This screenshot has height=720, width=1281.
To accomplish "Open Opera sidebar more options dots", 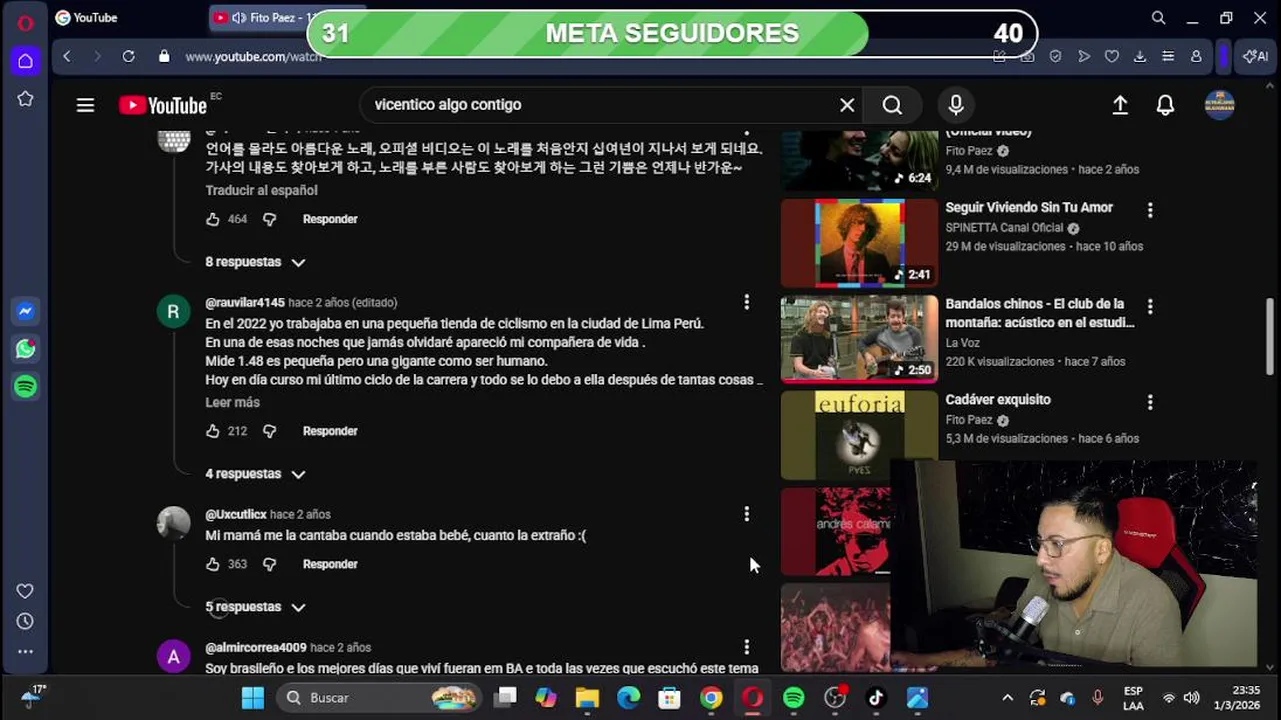I will [25, 651].
